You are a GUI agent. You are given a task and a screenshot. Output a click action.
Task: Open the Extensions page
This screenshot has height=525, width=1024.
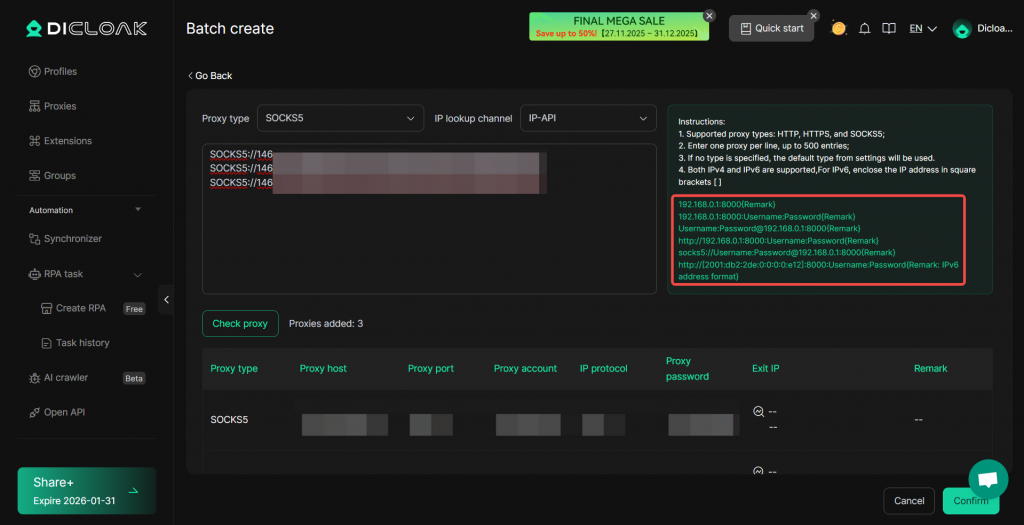point(67,141)
